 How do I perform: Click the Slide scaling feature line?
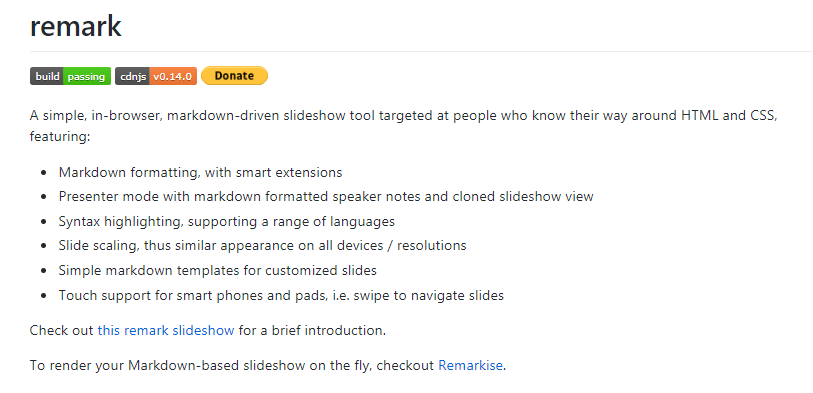point(262,245)
